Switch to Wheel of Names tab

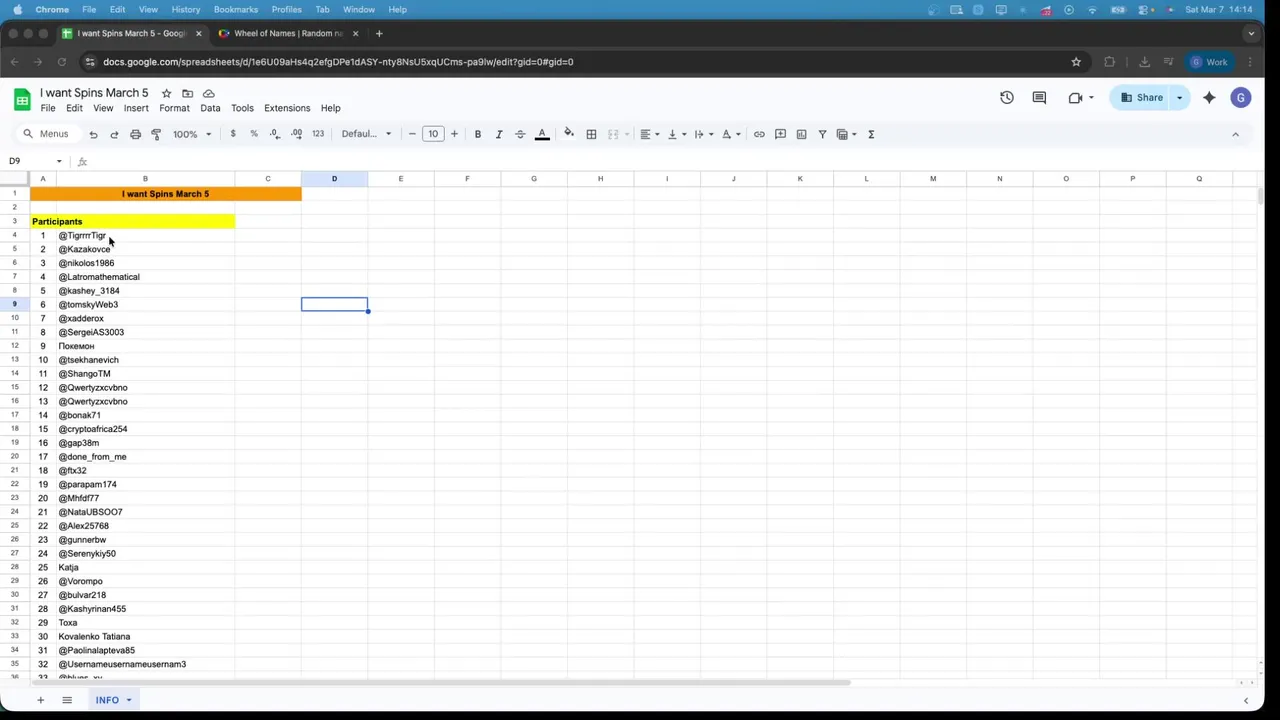[x=288, y=33]
